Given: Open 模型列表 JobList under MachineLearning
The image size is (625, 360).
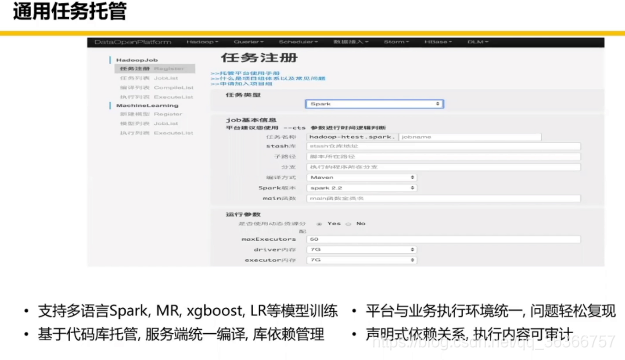Looking at the screenshot, I should click(149, 124).
